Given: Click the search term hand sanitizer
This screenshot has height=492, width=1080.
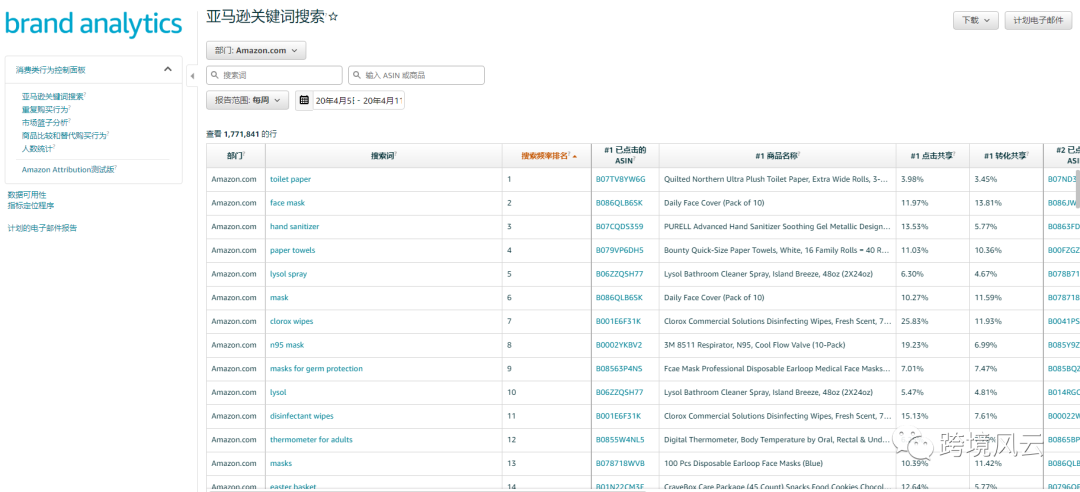Looking at the screenshot, I should point(294,227).
